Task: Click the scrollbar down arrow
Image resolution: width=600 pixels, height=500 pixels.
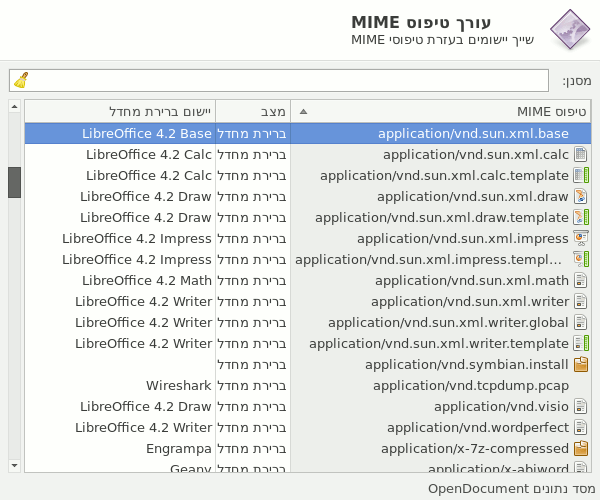Action: pos(14,465)
